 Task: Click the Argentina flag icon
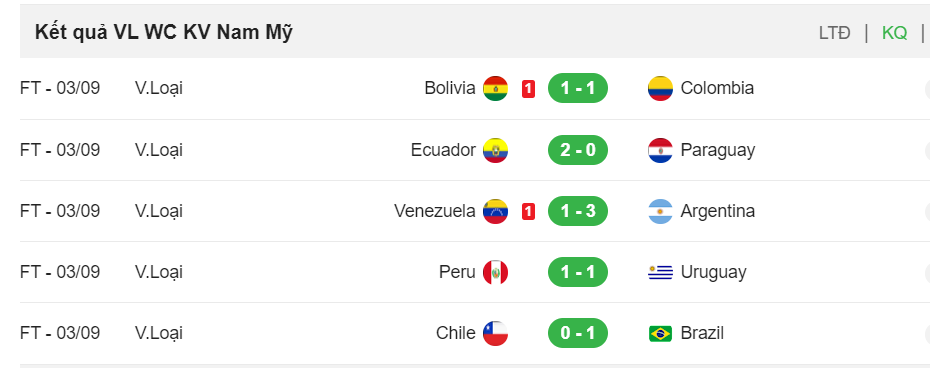[x=660, y=211]
